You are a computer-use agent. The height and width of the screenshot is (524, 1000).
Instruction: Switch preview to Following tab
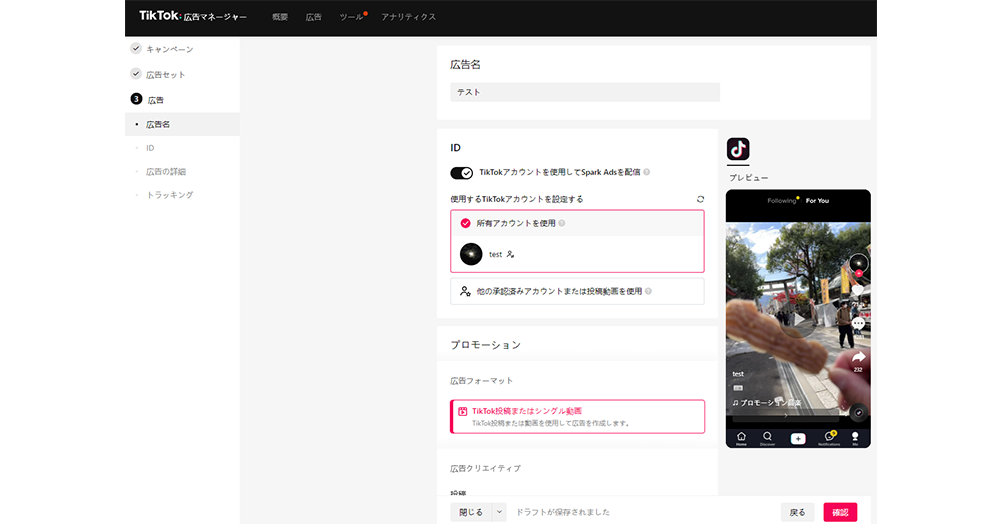pyautogui.click(x=782, y=201)
